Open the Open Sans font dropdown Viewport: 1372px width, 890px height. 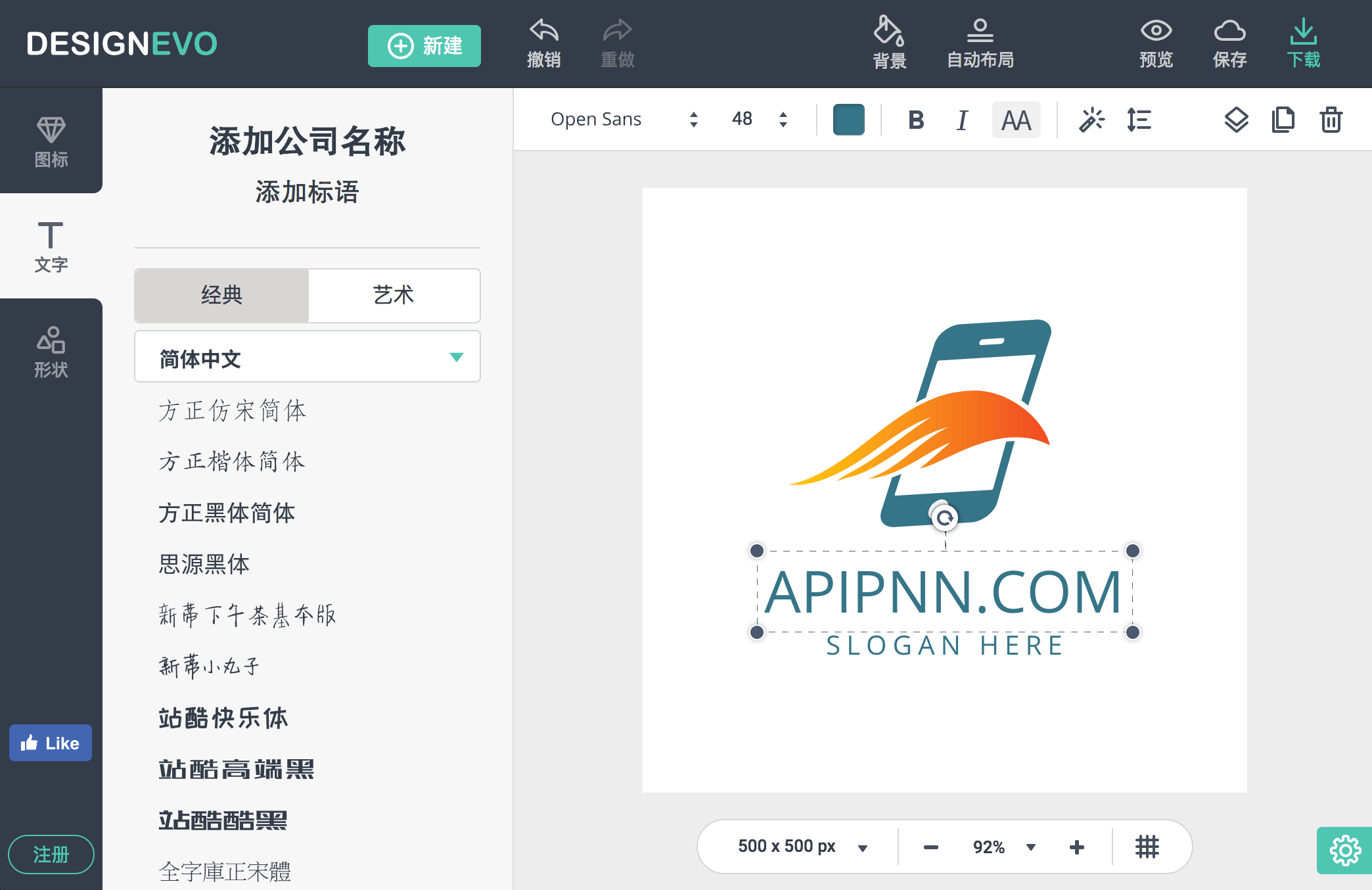624,119
